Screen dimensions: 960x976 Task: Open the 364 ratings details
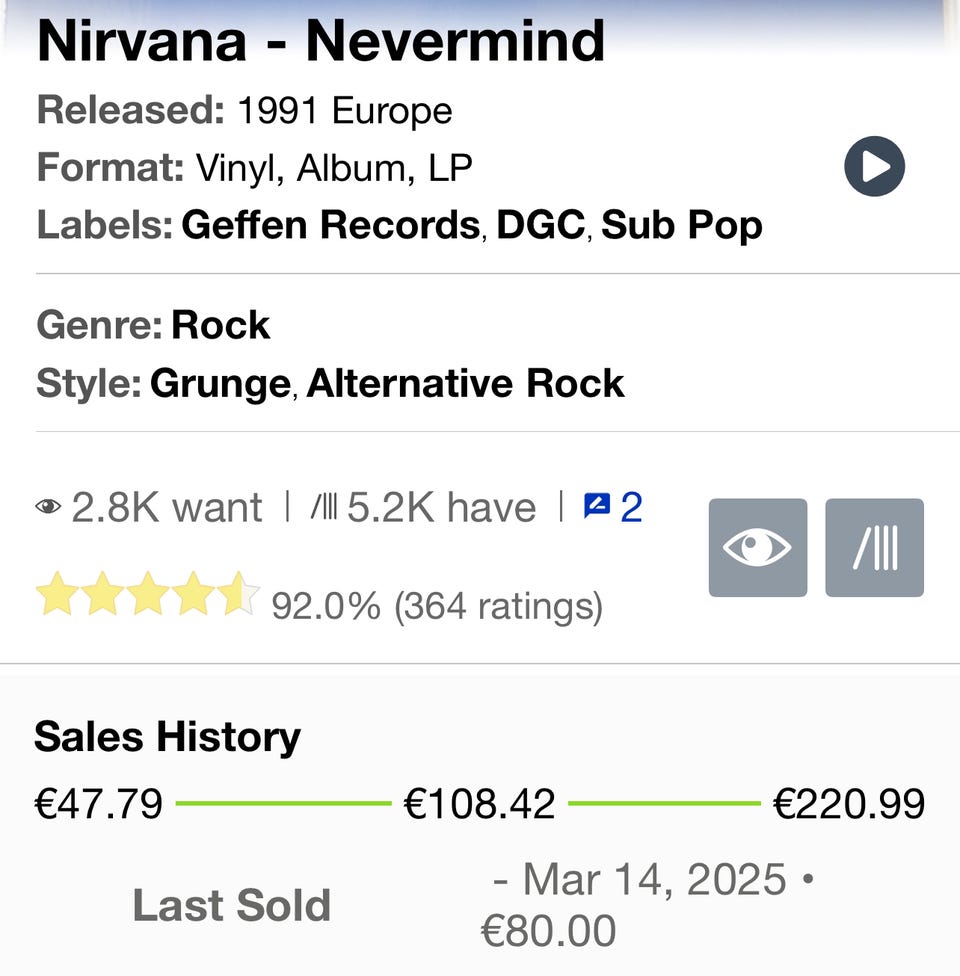click(x=498, y=606)
